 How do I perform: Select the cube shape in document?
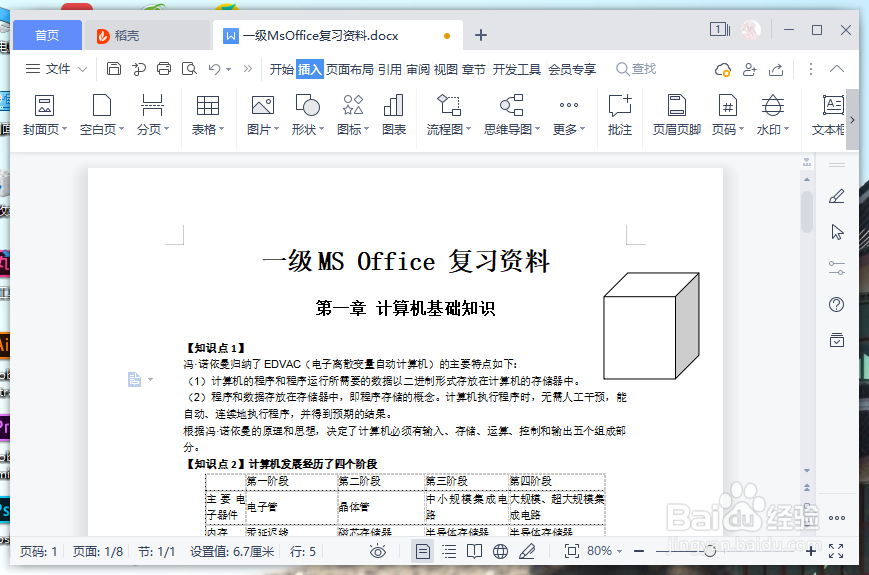(x=651, y=326)
